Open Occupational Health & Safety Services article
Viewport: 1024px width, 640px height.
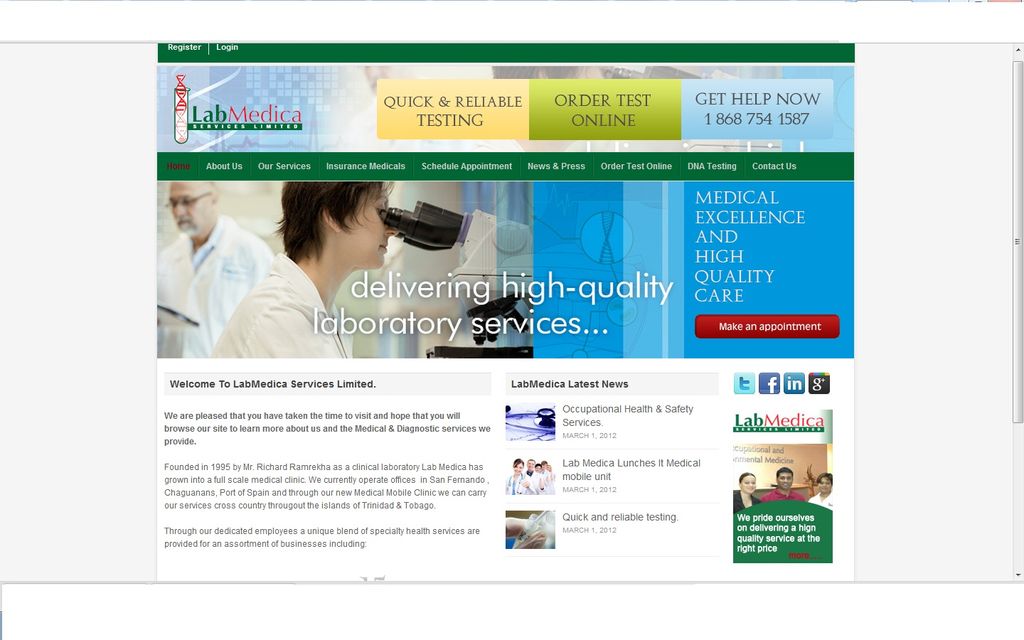point(628,415)
